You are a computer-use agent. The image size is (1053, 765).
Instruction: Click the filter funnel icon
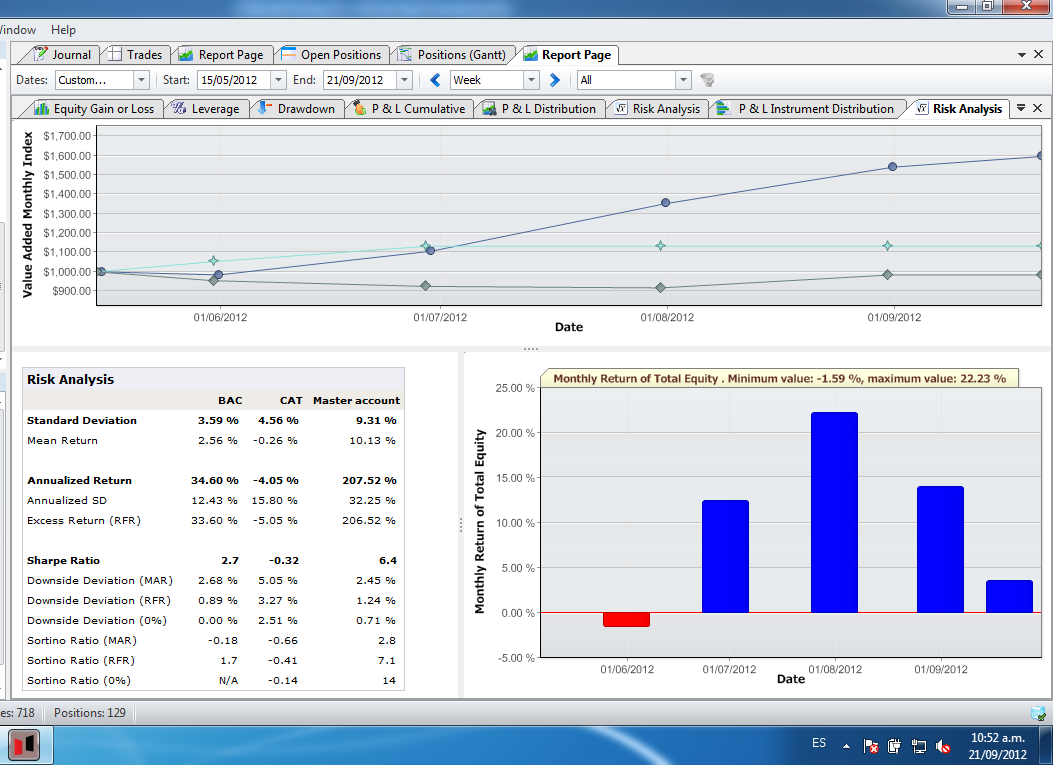706,80
